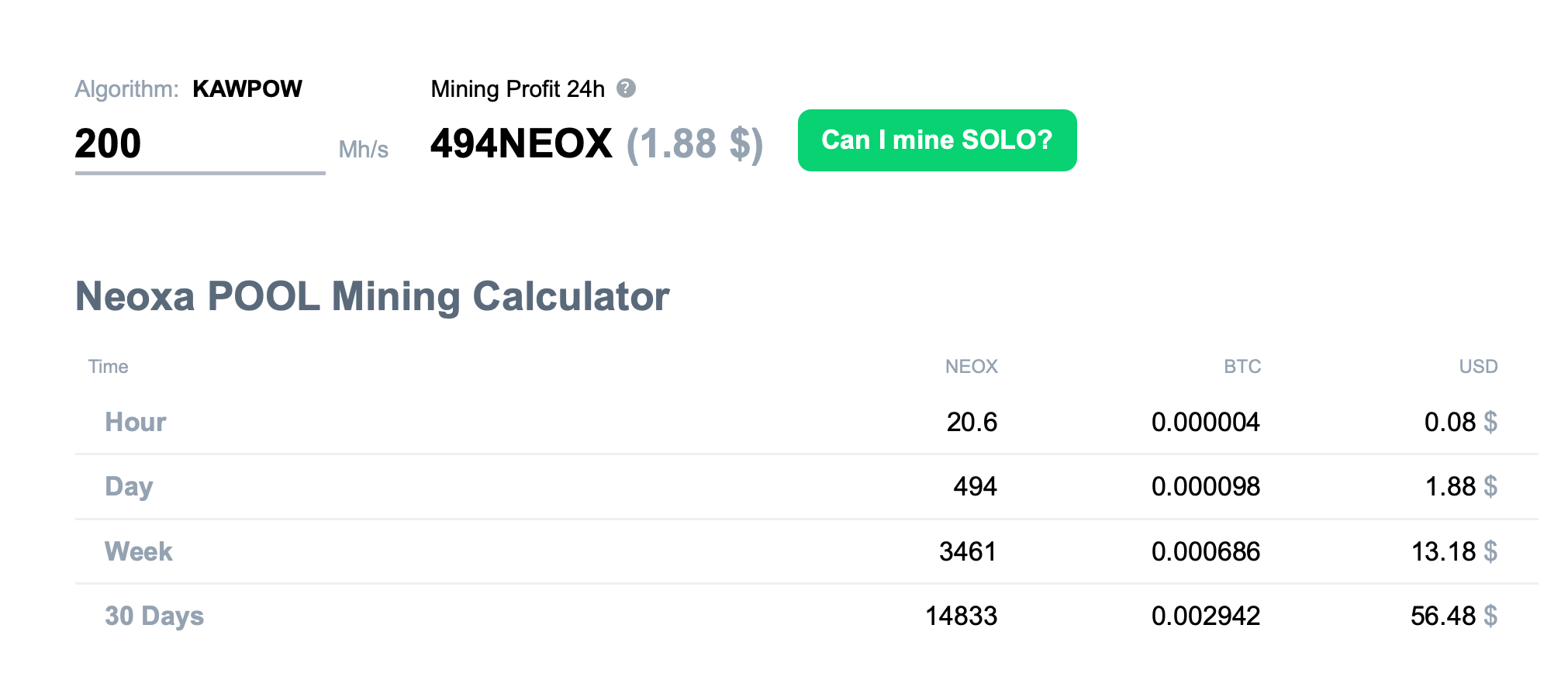Click the 14833 NEOX 30-day value

coord(961,616)
